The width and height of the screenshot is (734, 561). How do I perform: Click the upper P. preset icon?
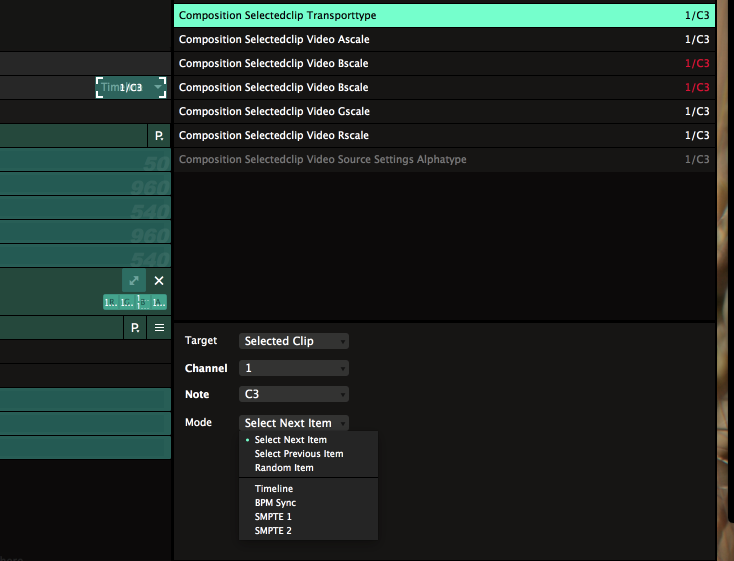coord(159,136)
